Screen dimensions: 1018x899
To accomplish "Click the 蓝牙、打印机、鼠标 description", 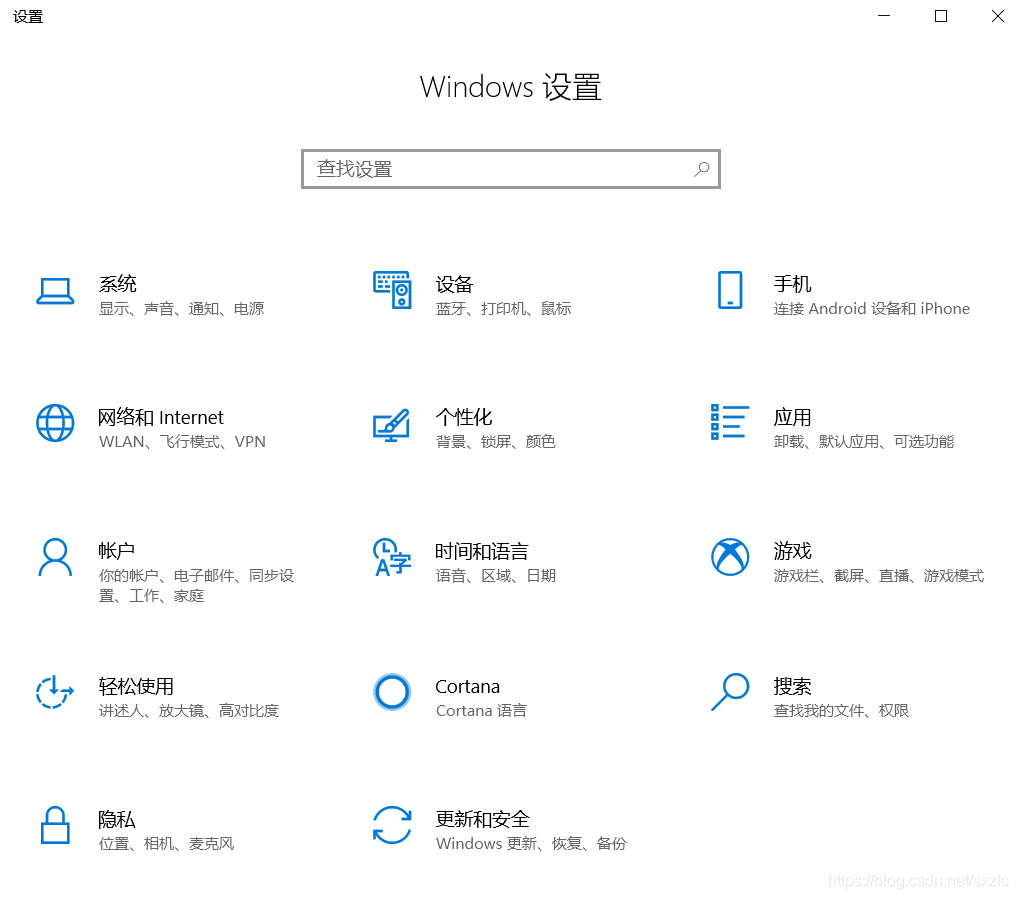I will [x=504, y=309].
